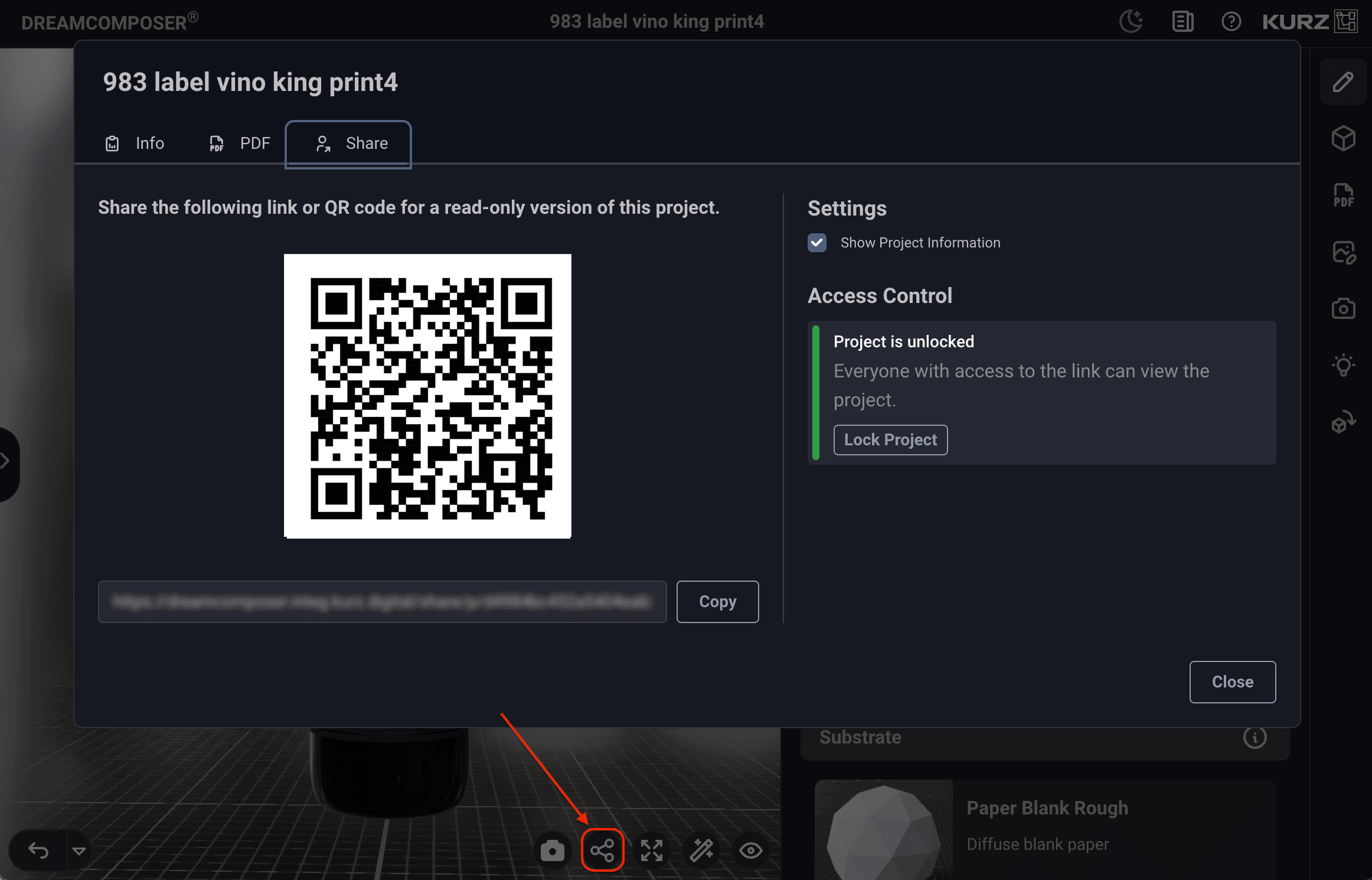
Task: Close the share dialog
Action: [1232, 682]
